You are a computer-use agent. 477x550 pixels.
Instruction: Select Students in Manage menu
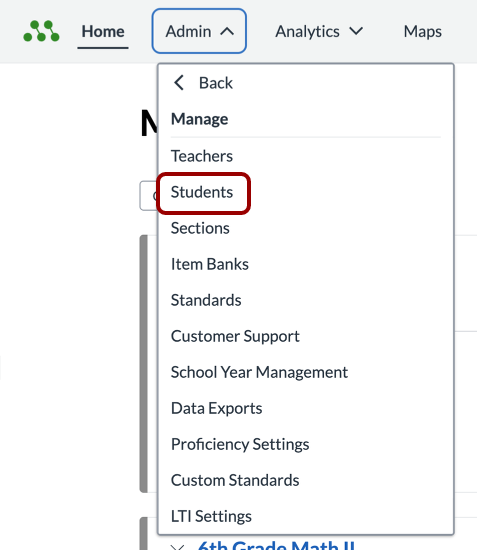click(x=202, y=192)
